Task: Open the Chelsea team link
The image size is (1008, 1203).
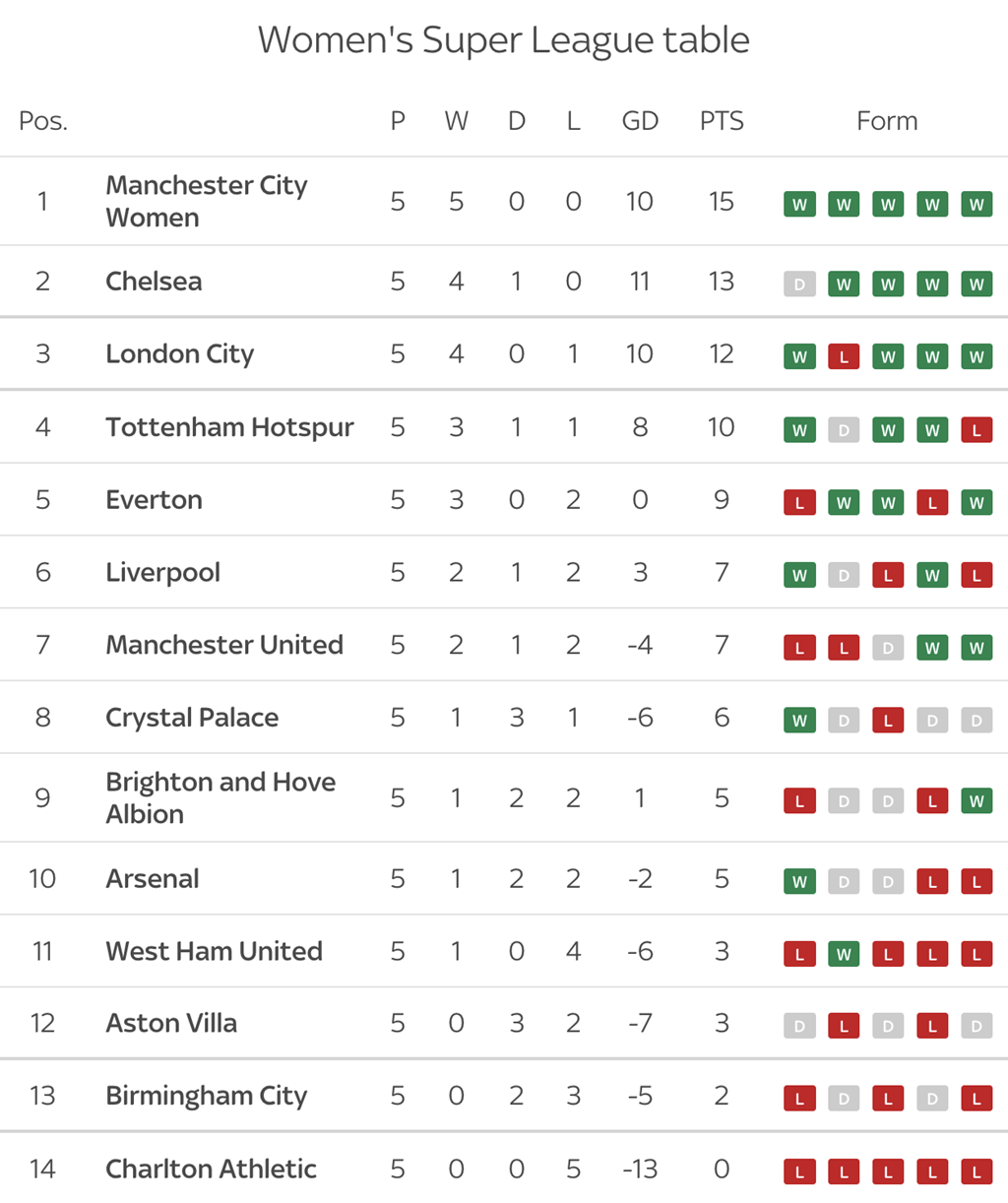Action: pyautogui.click(x=154, y=282)
